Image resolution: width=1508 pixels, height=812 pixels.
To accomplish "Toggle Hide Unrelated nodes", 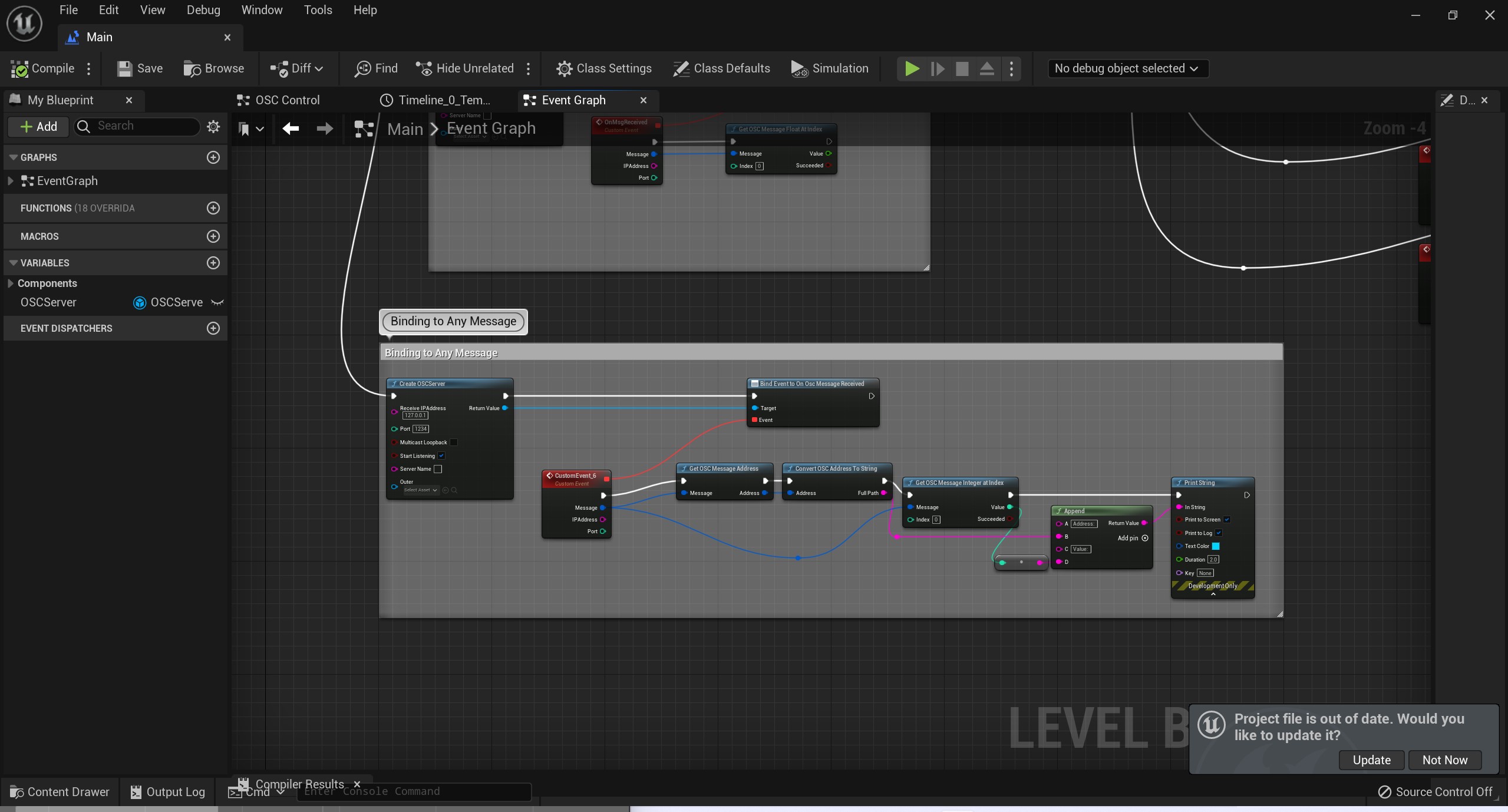I will pos(464,68).
